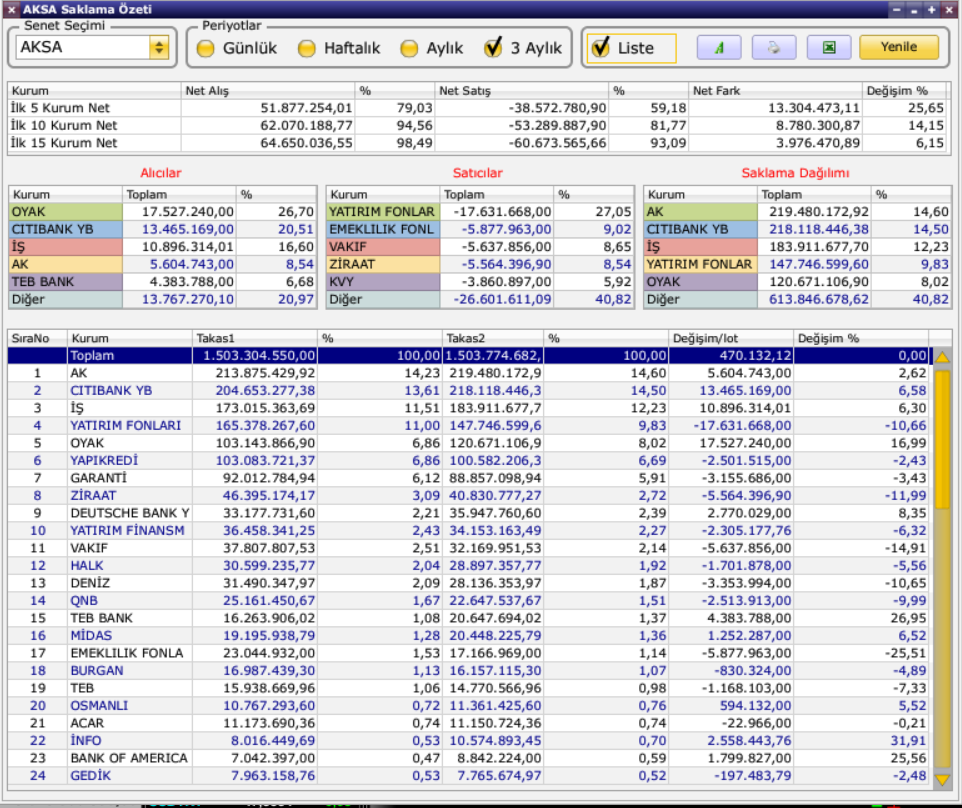Select EMEKLILIK FONL cell in Satıcılar

[383, 229]
